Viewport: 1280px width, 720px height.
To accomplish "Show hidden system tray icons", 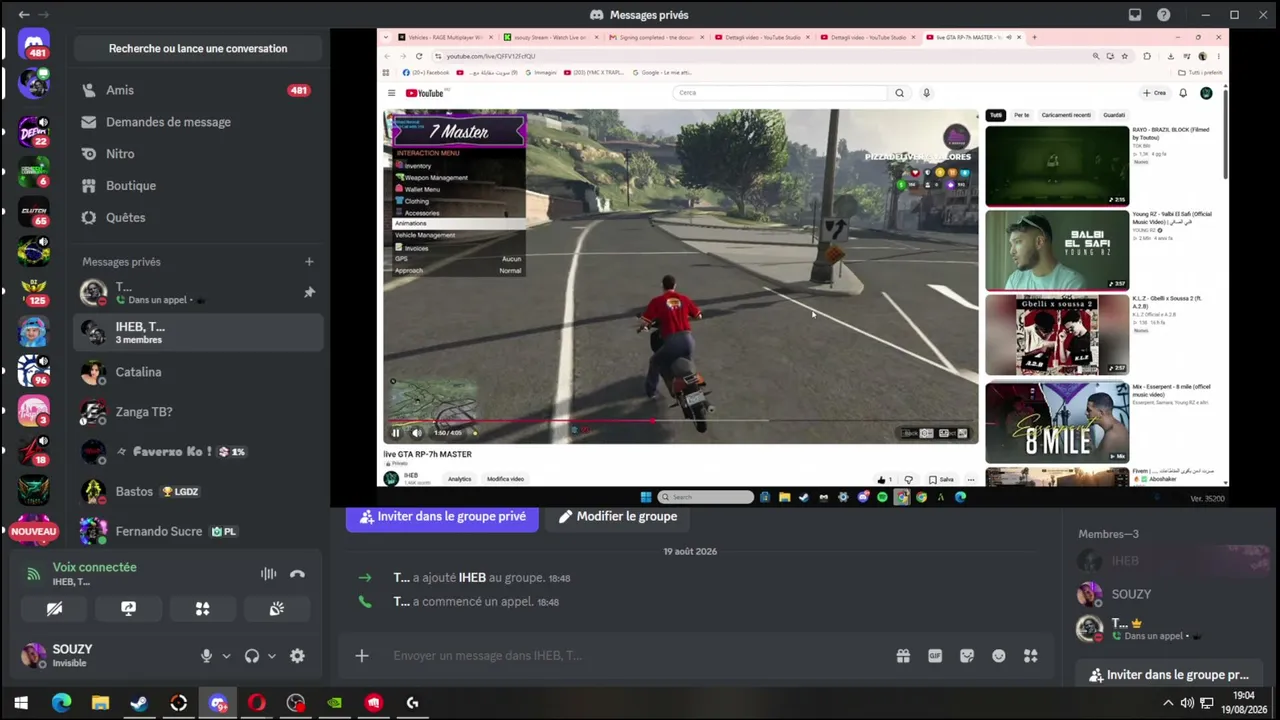I will pos(1167,703).
